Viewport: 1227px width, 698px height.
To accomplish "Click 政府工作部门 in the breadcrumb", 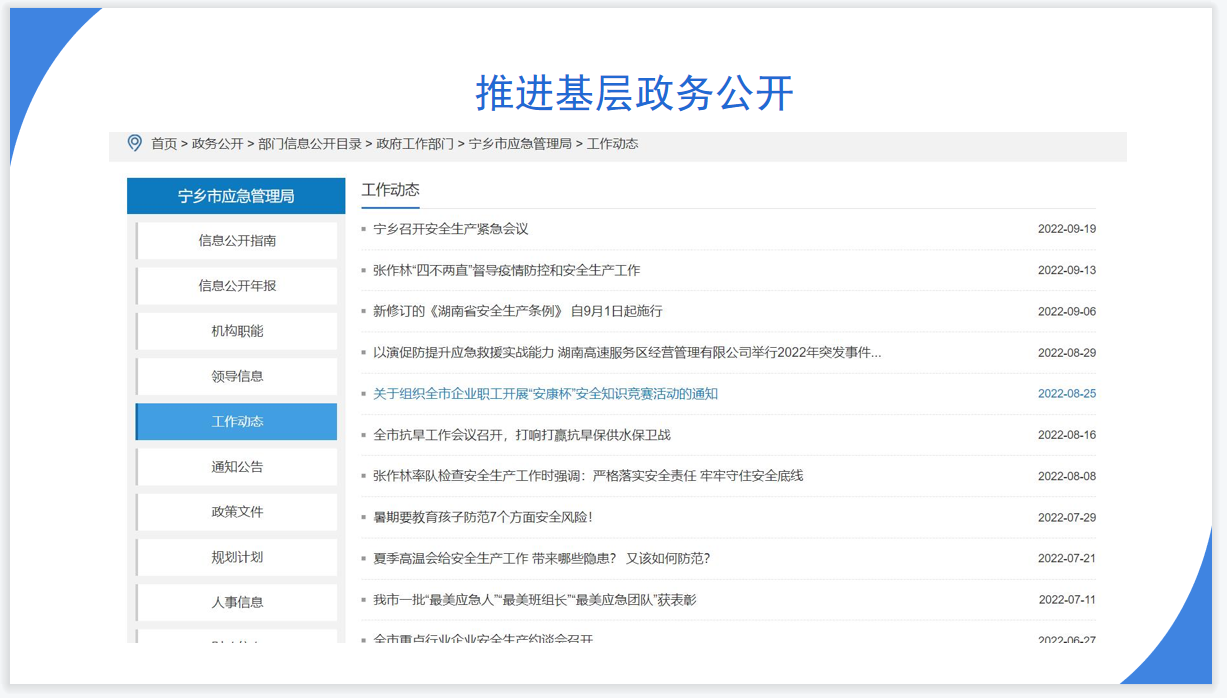I will click(415, 144).
